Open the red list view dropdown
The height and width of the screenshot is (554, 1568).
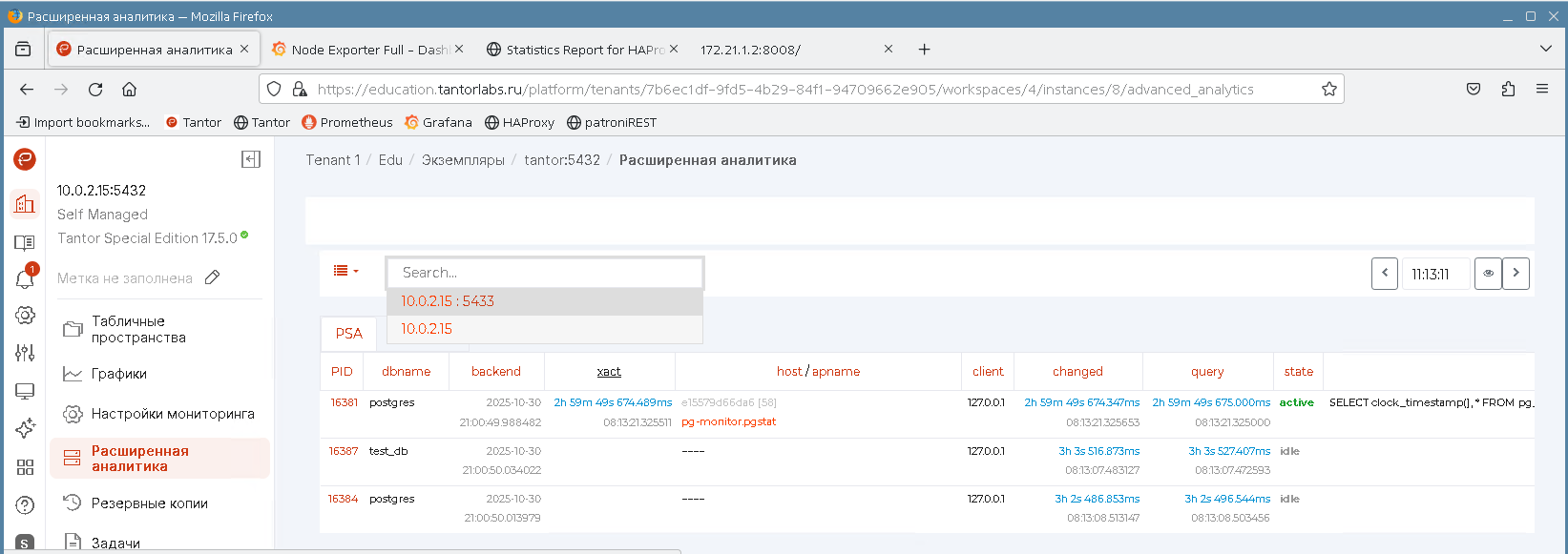[x=345, y=272]
